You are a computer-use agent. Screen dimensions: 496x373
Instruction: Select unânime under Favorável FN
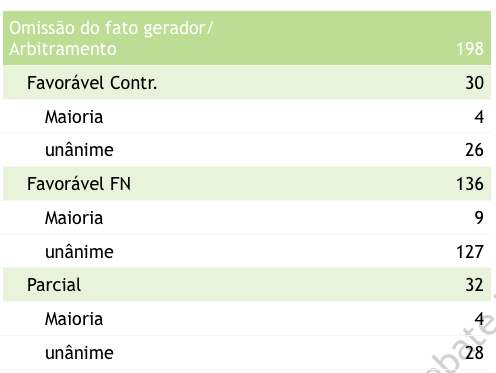click(x=79, y=252)
